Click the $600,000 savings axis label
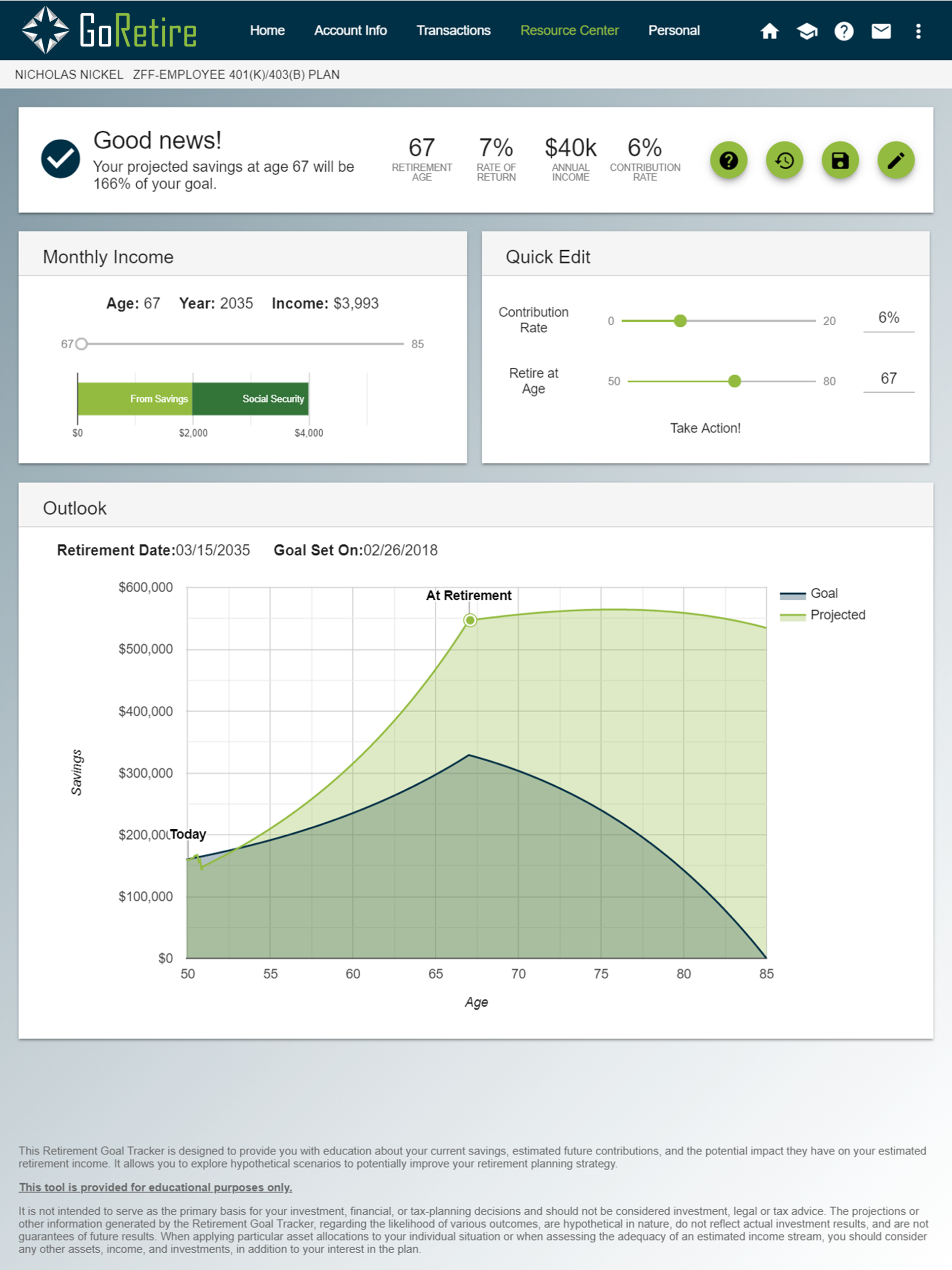The width and height of the screenshot is (952, 1270). (x=145, y=587)
